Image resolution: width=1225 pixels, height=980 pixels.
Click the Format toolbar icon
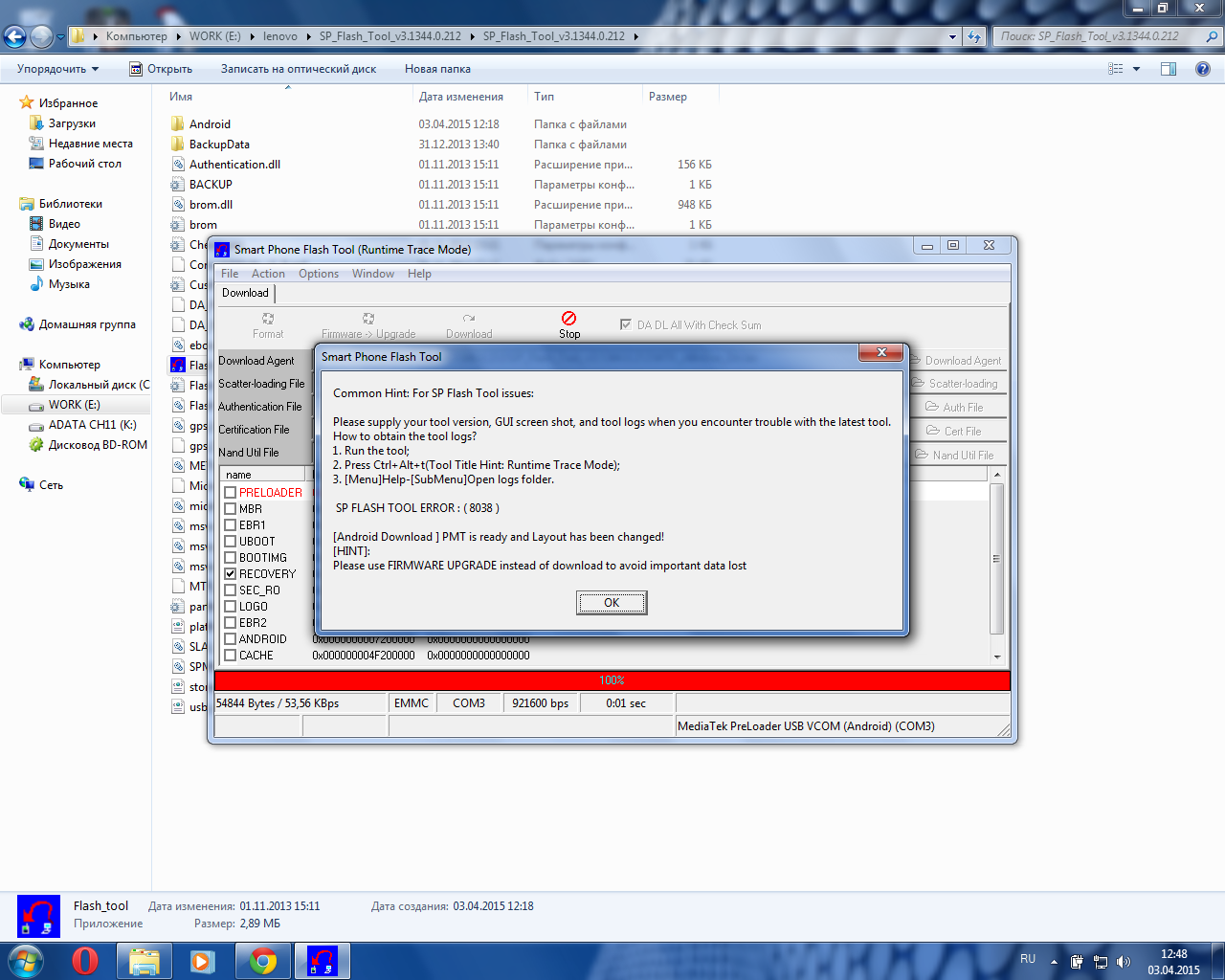[x=268, y=319]
